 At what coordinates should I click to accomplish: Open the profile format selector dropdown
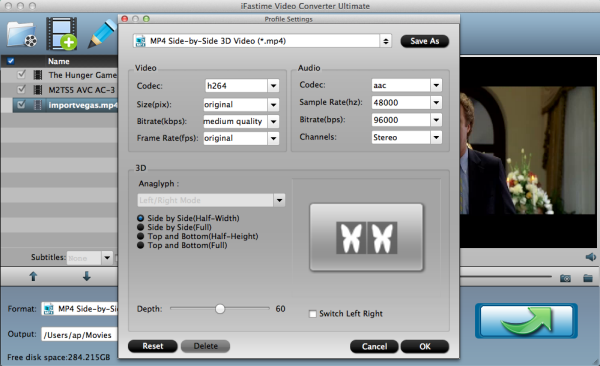[386, 41]
